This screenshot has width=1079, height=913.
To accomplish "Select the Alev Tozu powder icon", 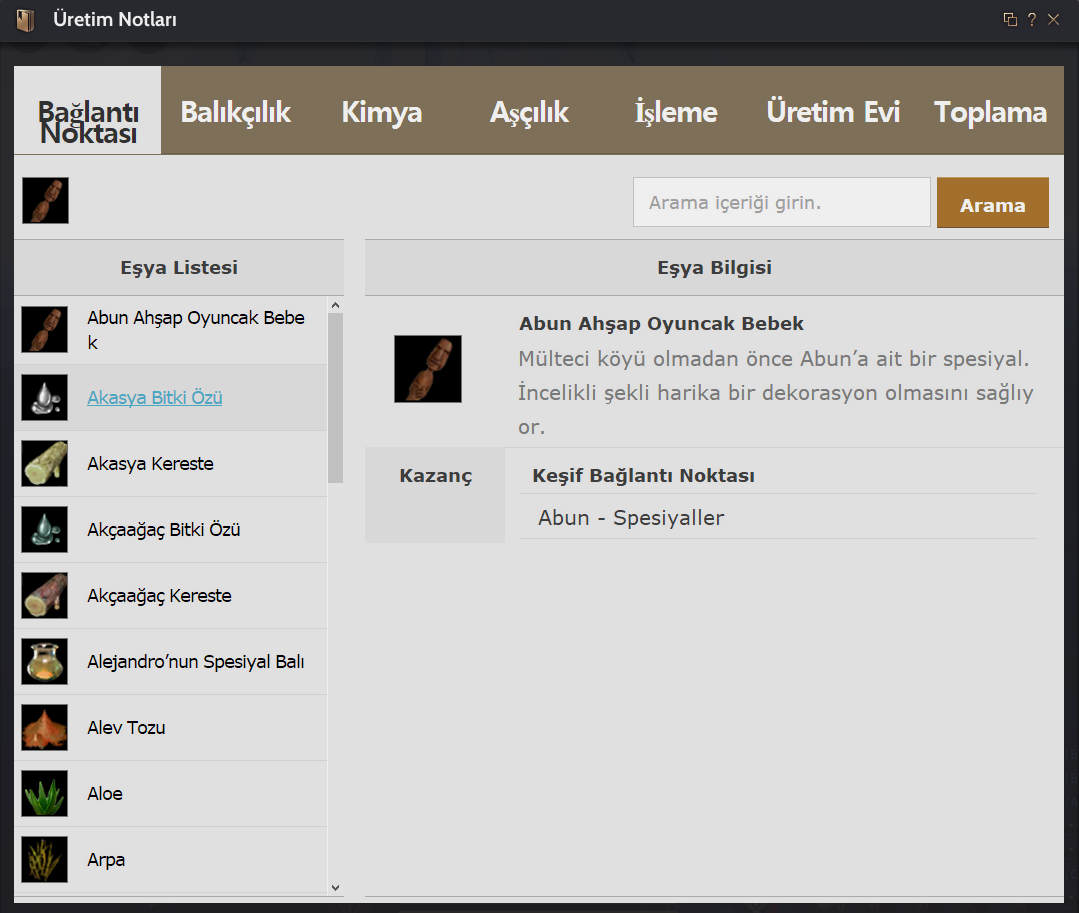I will pos(45,728).
